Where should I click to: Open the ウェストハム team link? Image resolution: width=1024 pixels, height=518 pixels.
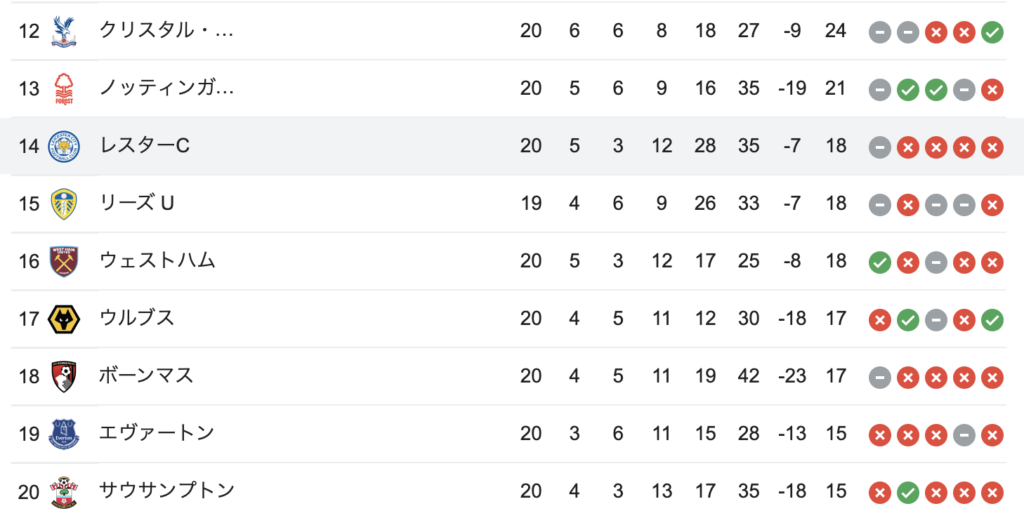(x=157, y=261)
